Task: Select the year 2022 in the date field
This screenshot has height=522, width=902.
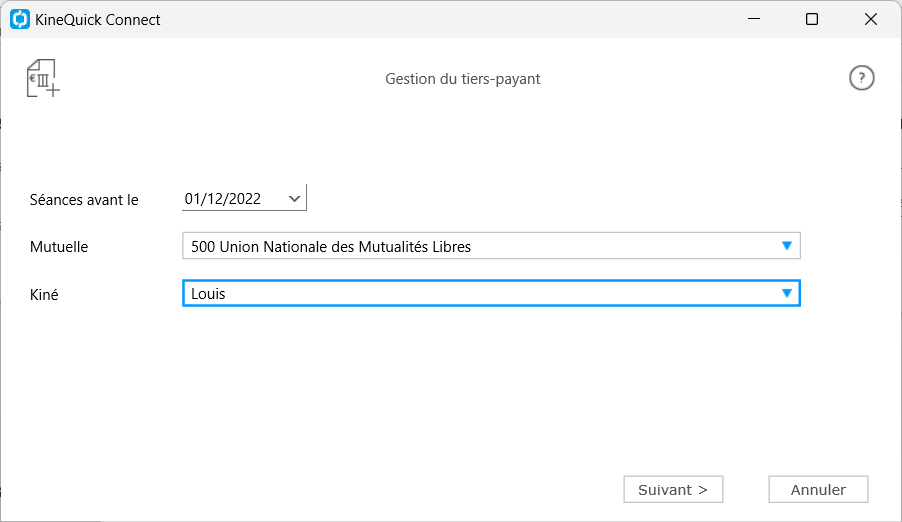Action: [x=246, y=199]
